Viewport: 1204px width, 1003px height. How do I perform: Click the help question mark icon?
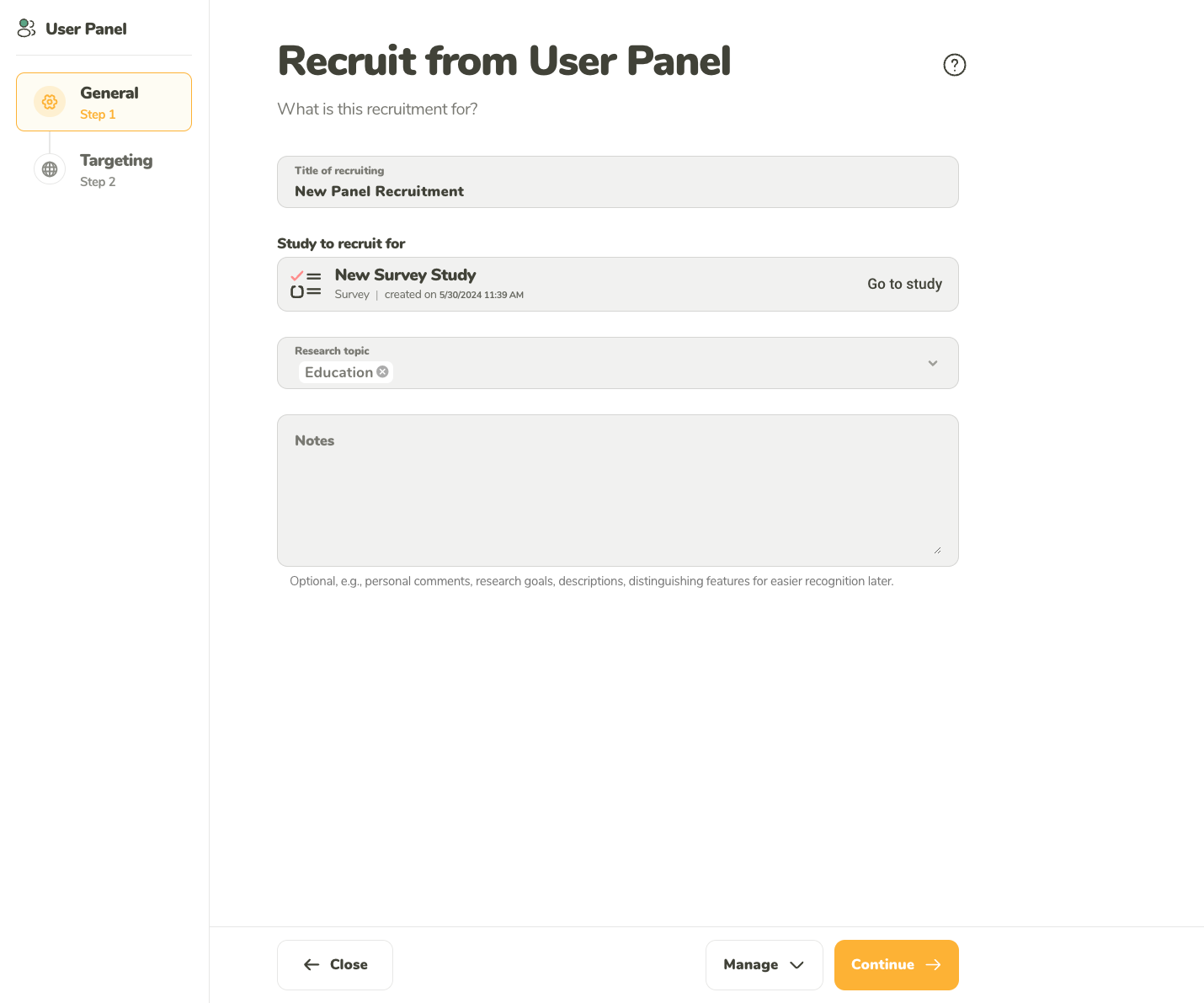click(954, 65)
